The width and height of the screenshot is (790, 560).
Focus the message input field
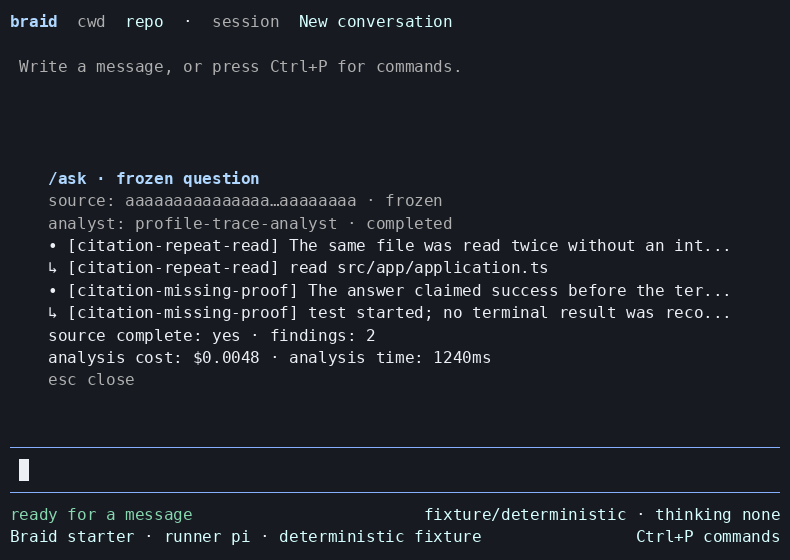(x=395, y=470)
